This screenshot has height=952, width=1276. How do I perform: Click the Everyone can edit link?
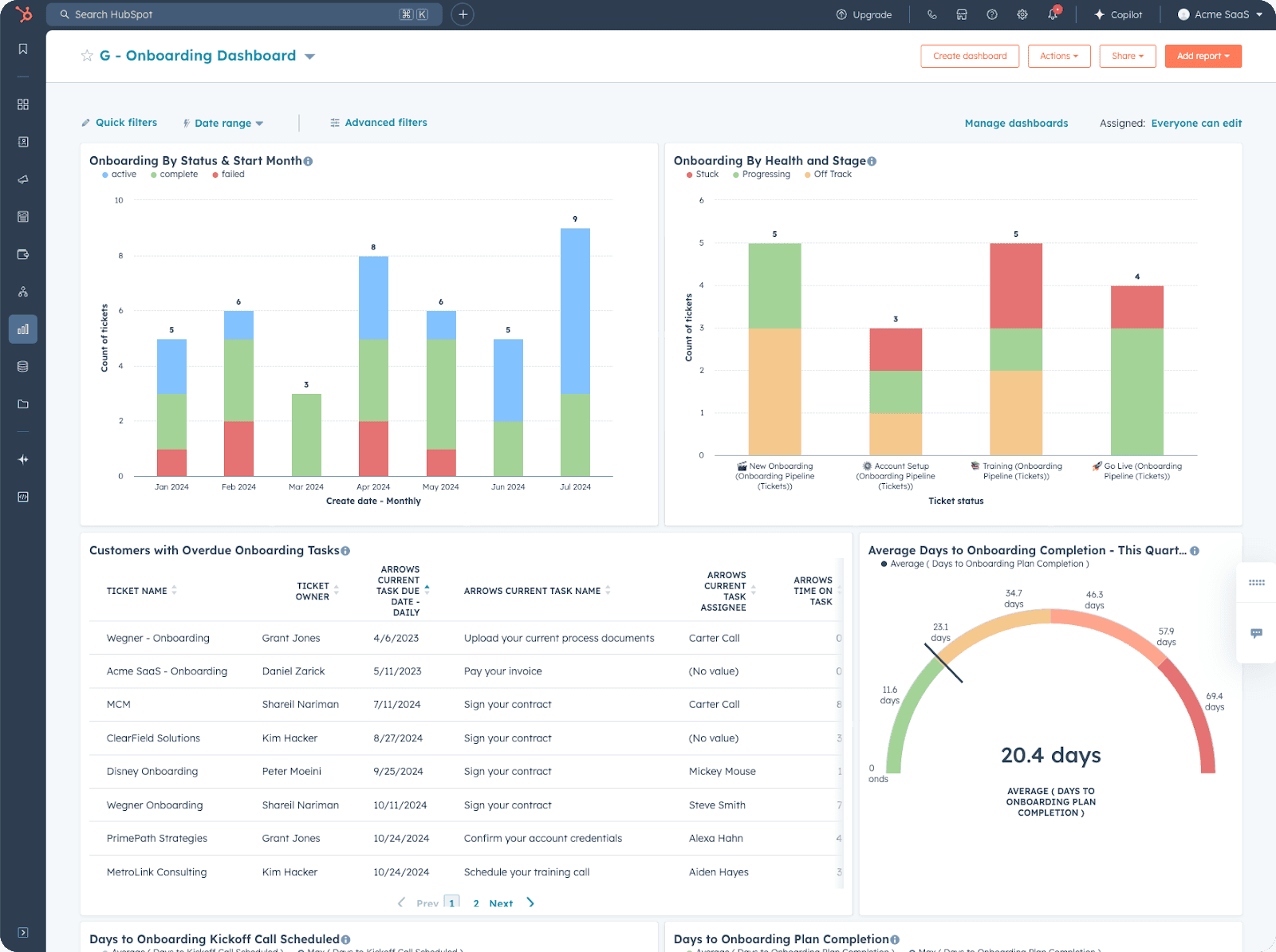1196,124
